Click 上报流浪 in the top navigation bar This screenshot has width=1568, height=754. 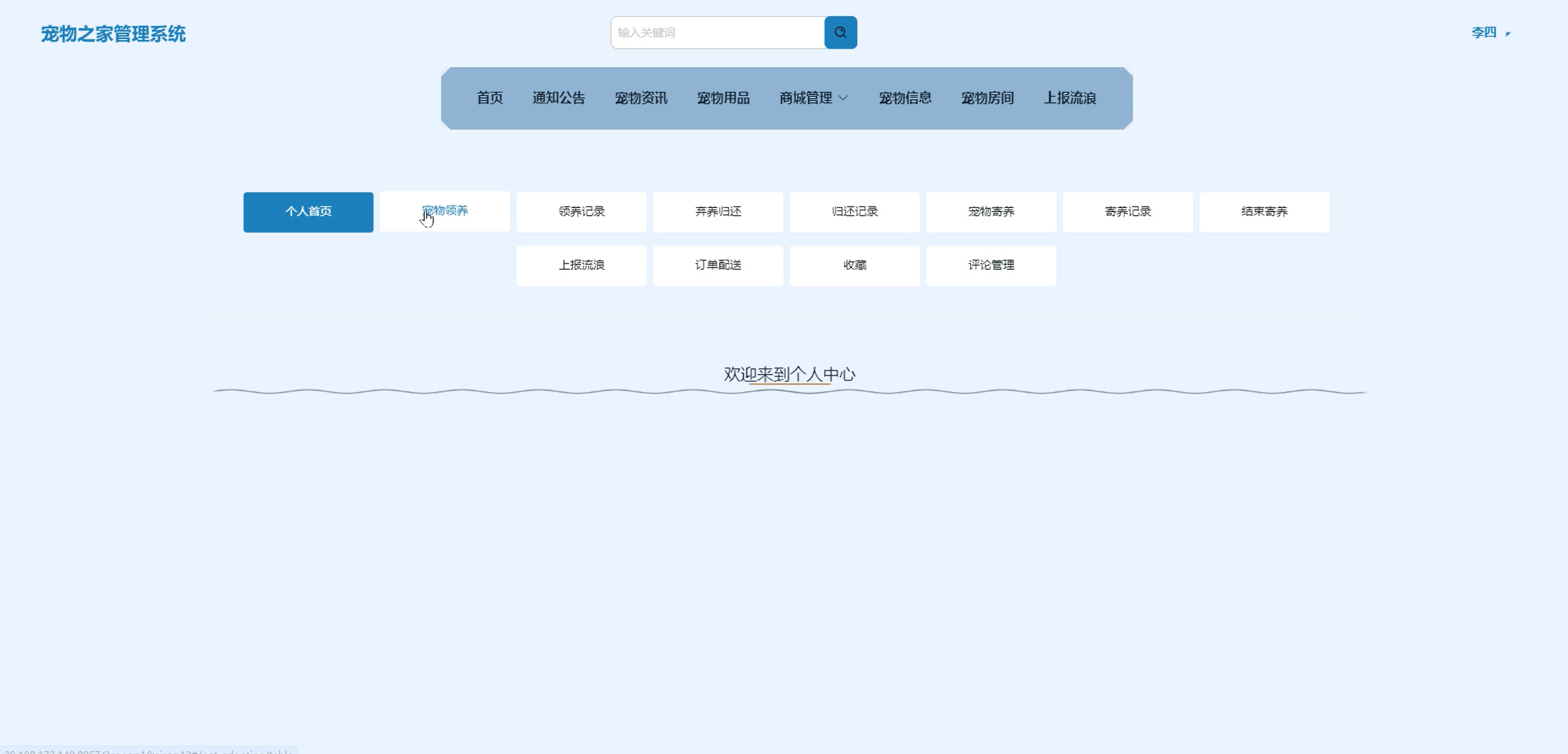tap(1070, 98)
